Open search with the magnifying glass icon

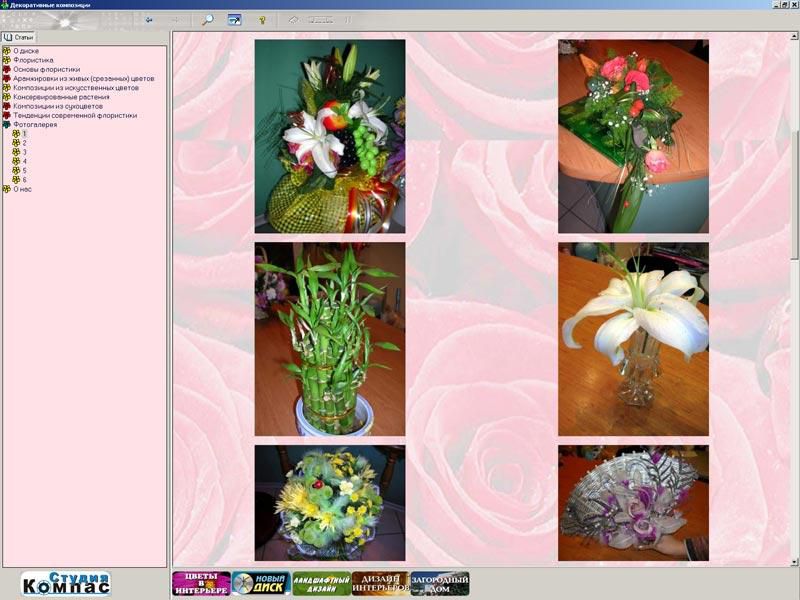208,19
